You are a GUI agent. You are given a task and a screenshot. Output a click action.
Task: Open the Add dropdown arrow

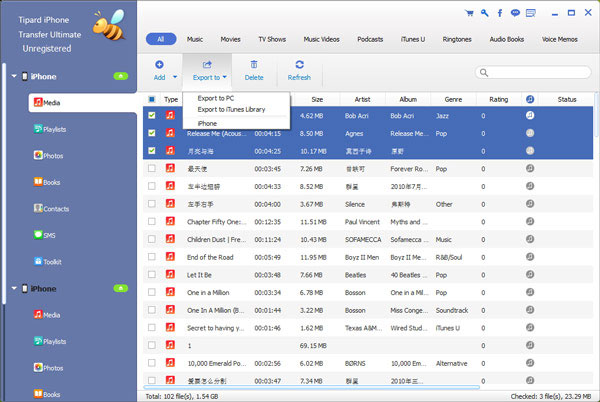pyautogui.click(x=175, y=77)
